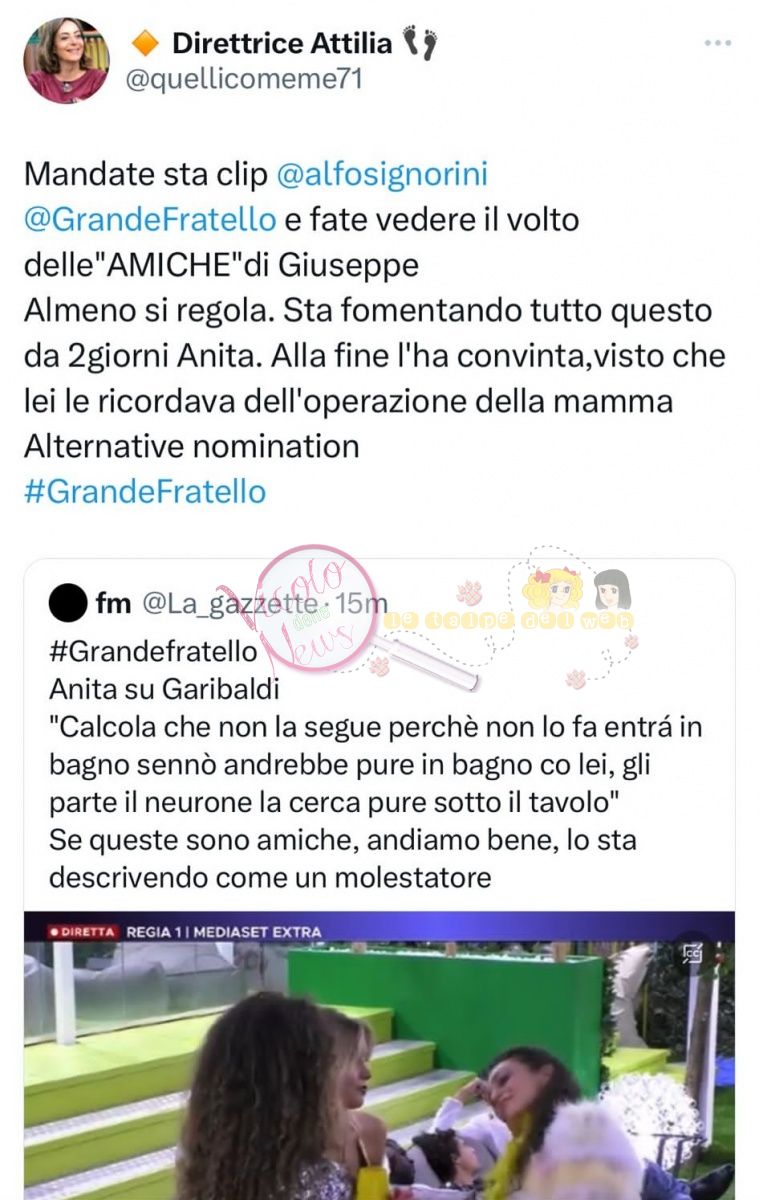Tap the icon at video top-right corner
Screen dimensions: 759x1200
click(692, 954)
